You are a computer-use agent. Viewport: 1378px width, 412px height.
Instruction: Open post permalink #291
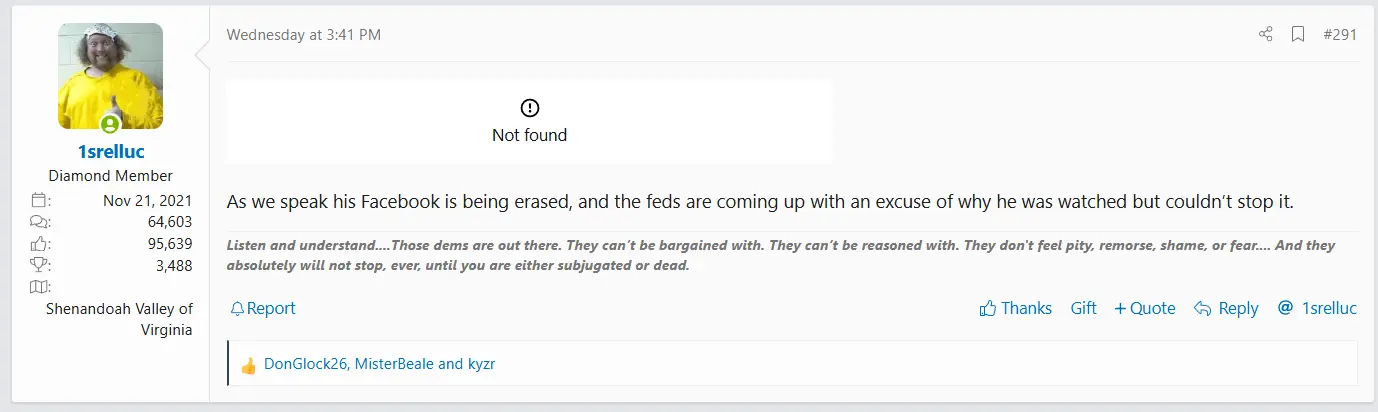point(1339,34)
